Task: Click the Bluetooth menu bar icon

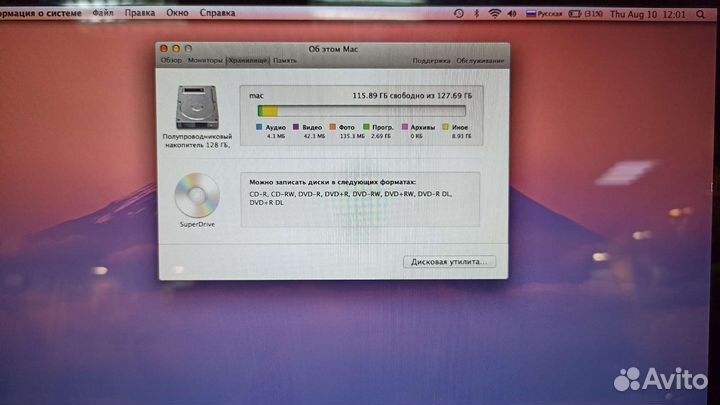Action: pos(476,14)
